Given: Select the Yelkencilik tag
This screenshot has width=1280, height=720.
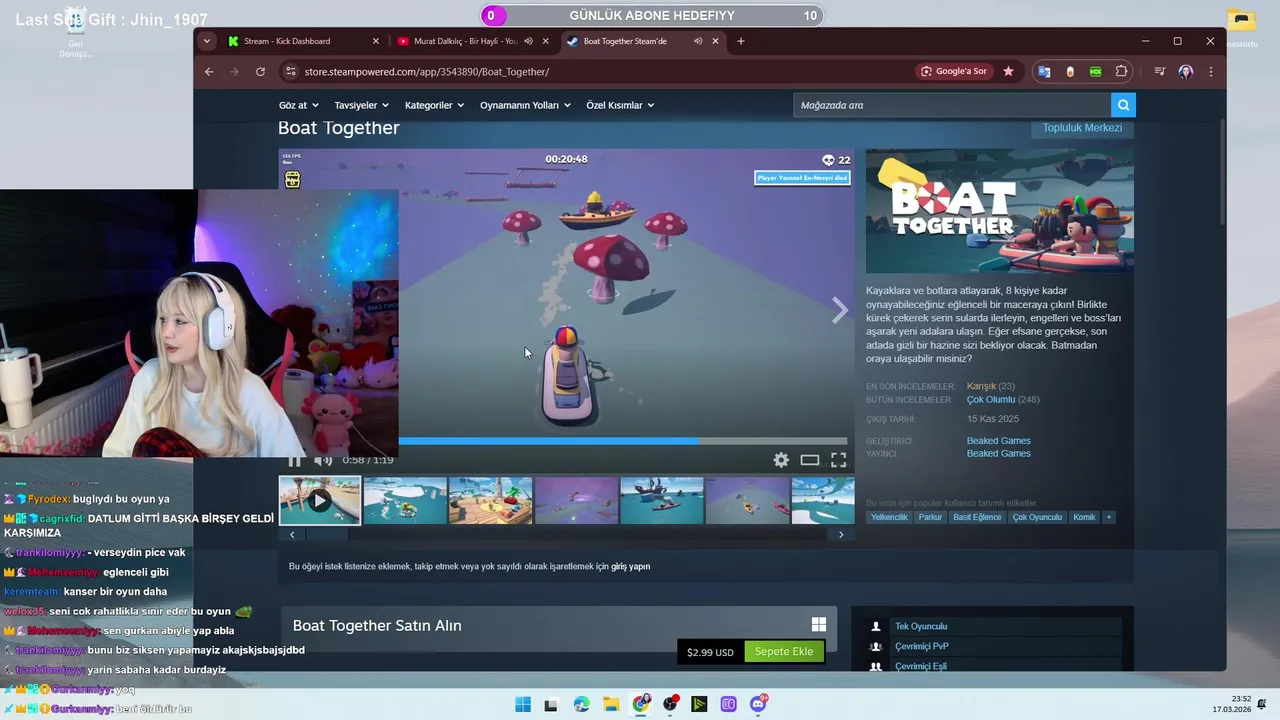Looking at the screenshot, I should [x=889, y=517].
